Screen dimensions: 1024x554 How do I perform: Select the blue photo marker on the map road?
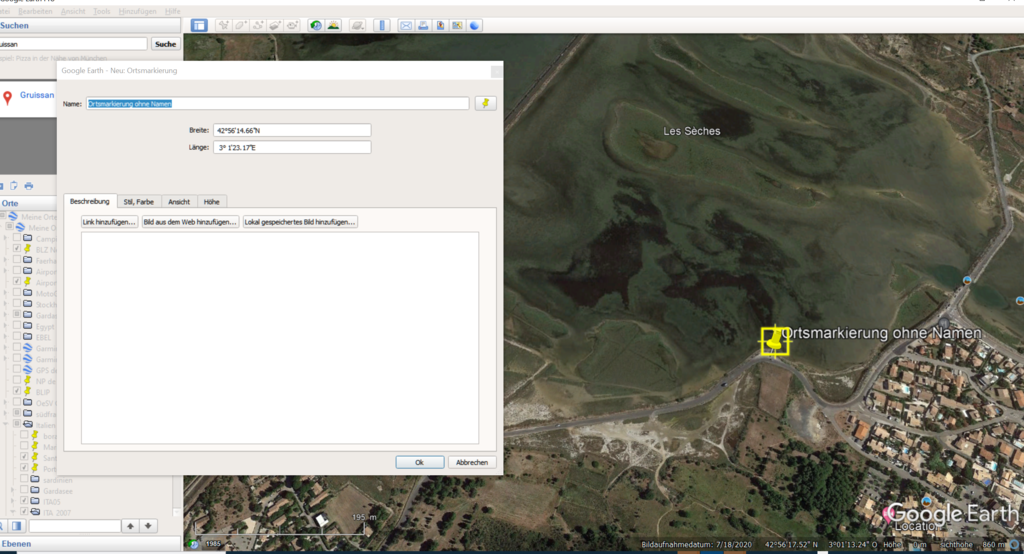point(967,280)
